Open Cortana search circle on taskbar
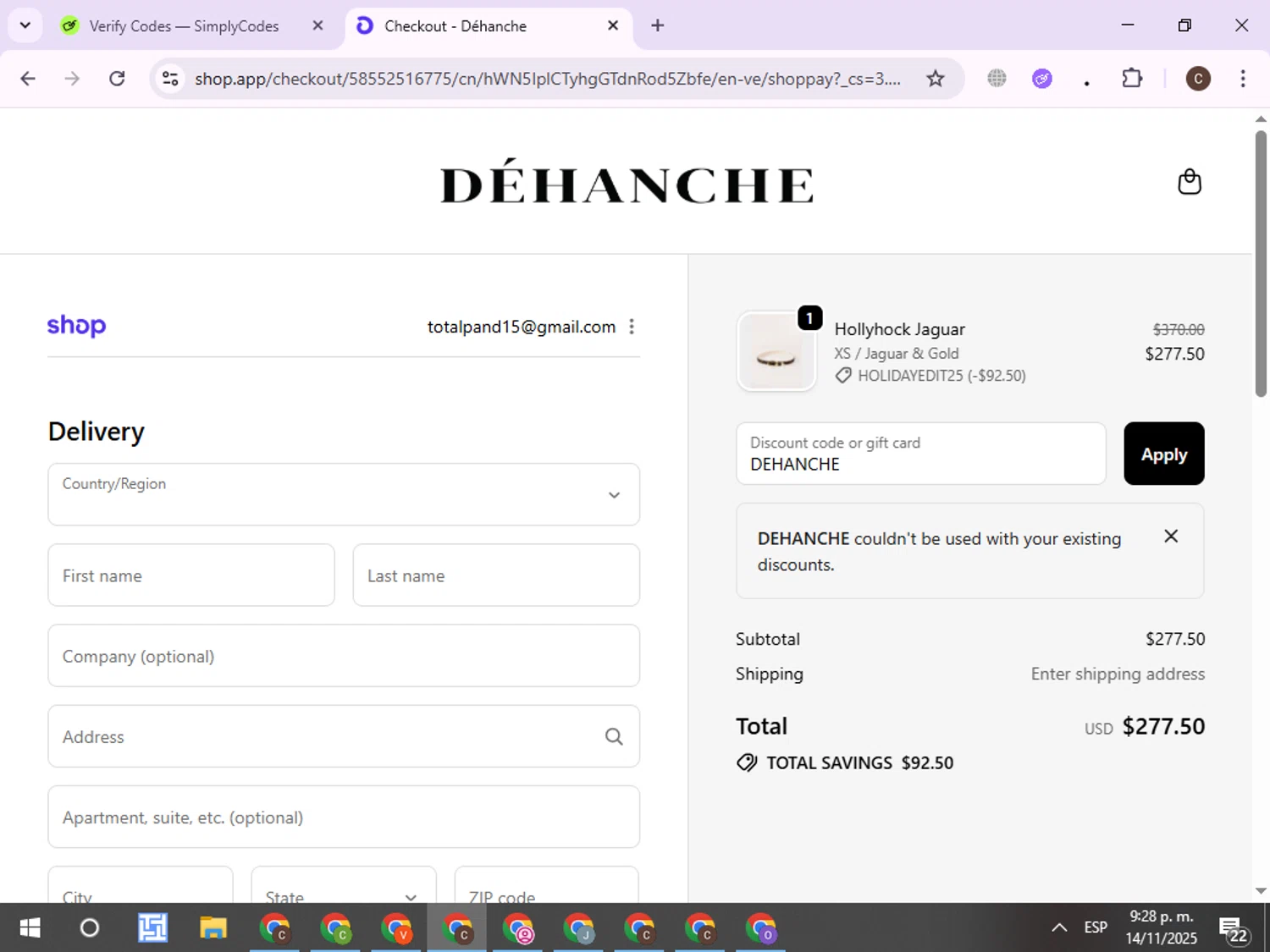Image resolution: width=1270 pixels, height=952 pixels. 89,928
